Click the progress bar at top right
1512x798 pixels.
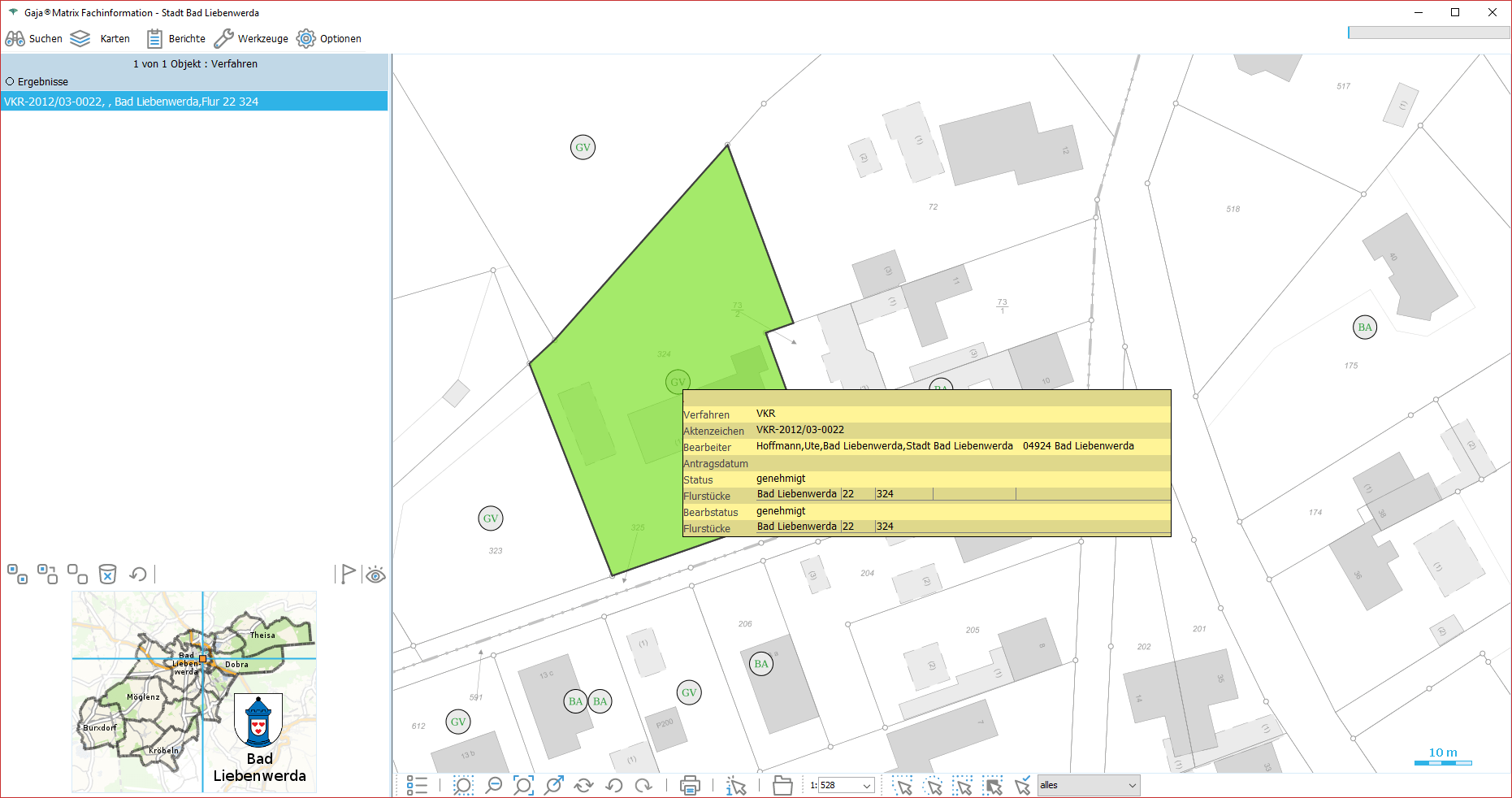pyautogui.click(x=1428, y=33)
